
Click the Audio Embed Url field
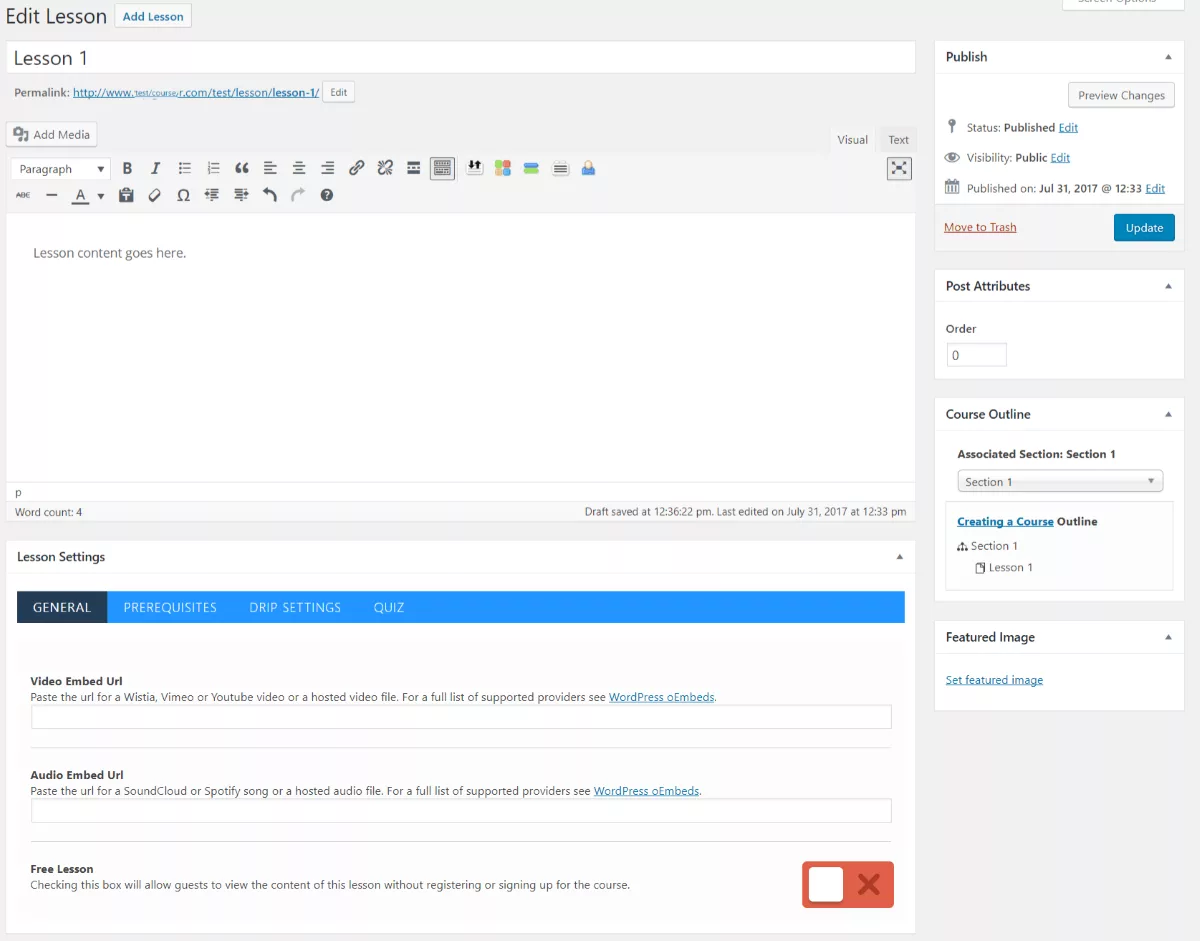click(461, 811)
